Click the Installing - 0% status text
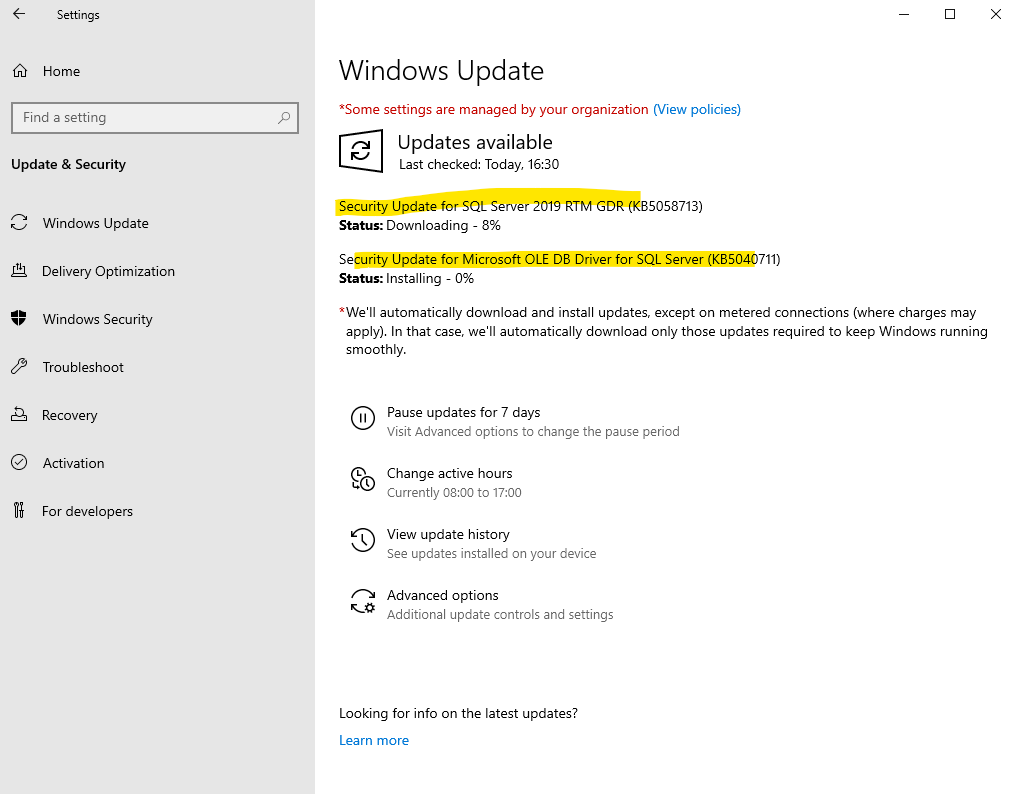Viewport: 1013px width, 794px height. pyautogui.click(x=430, y=278)
